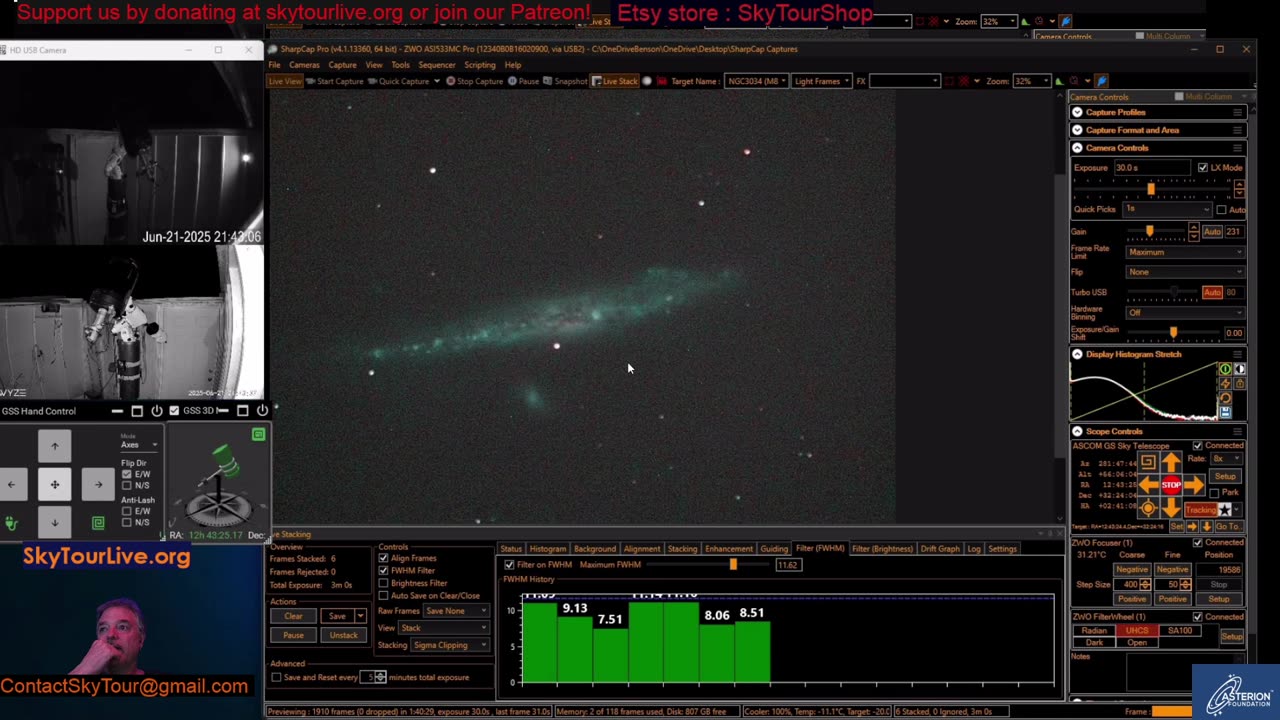Click the green icon in GSS 3D view

click(258, 434)
